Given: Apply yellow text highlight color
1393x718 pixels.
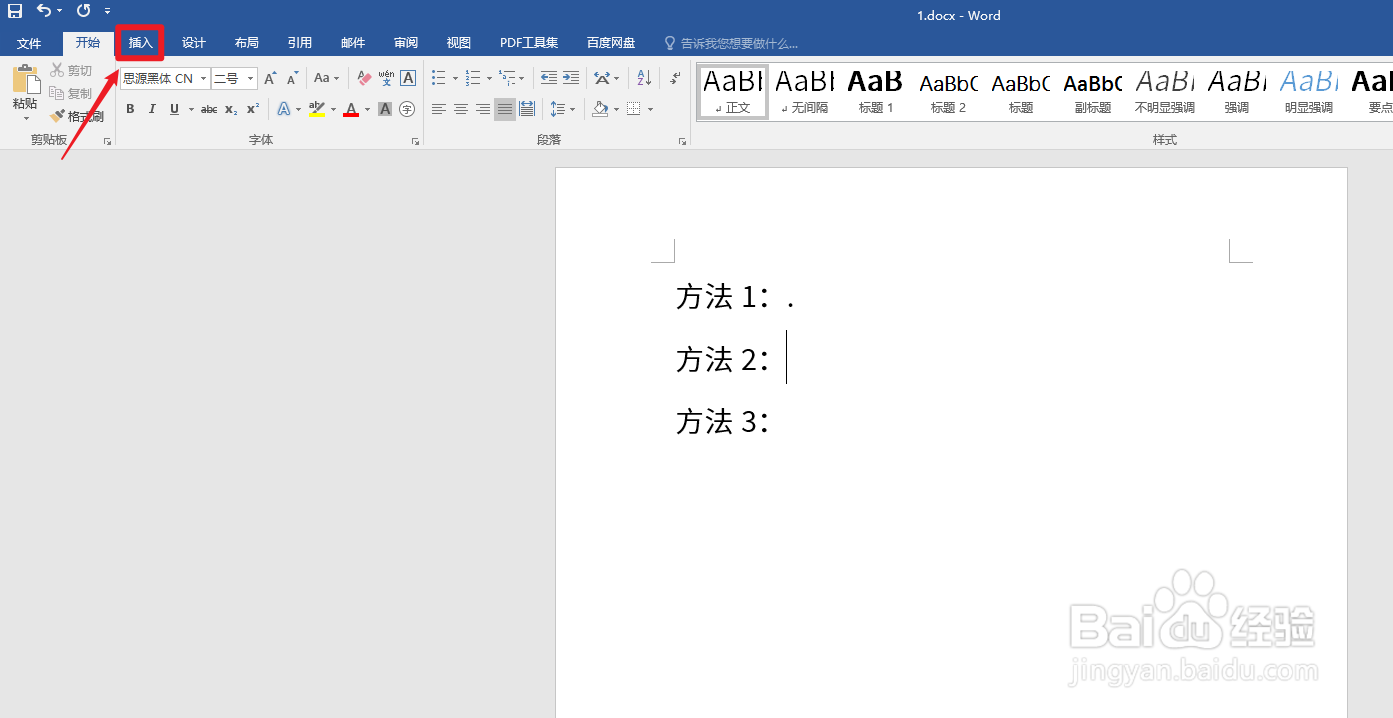Looking at the screenshot, I should (317, 109).
